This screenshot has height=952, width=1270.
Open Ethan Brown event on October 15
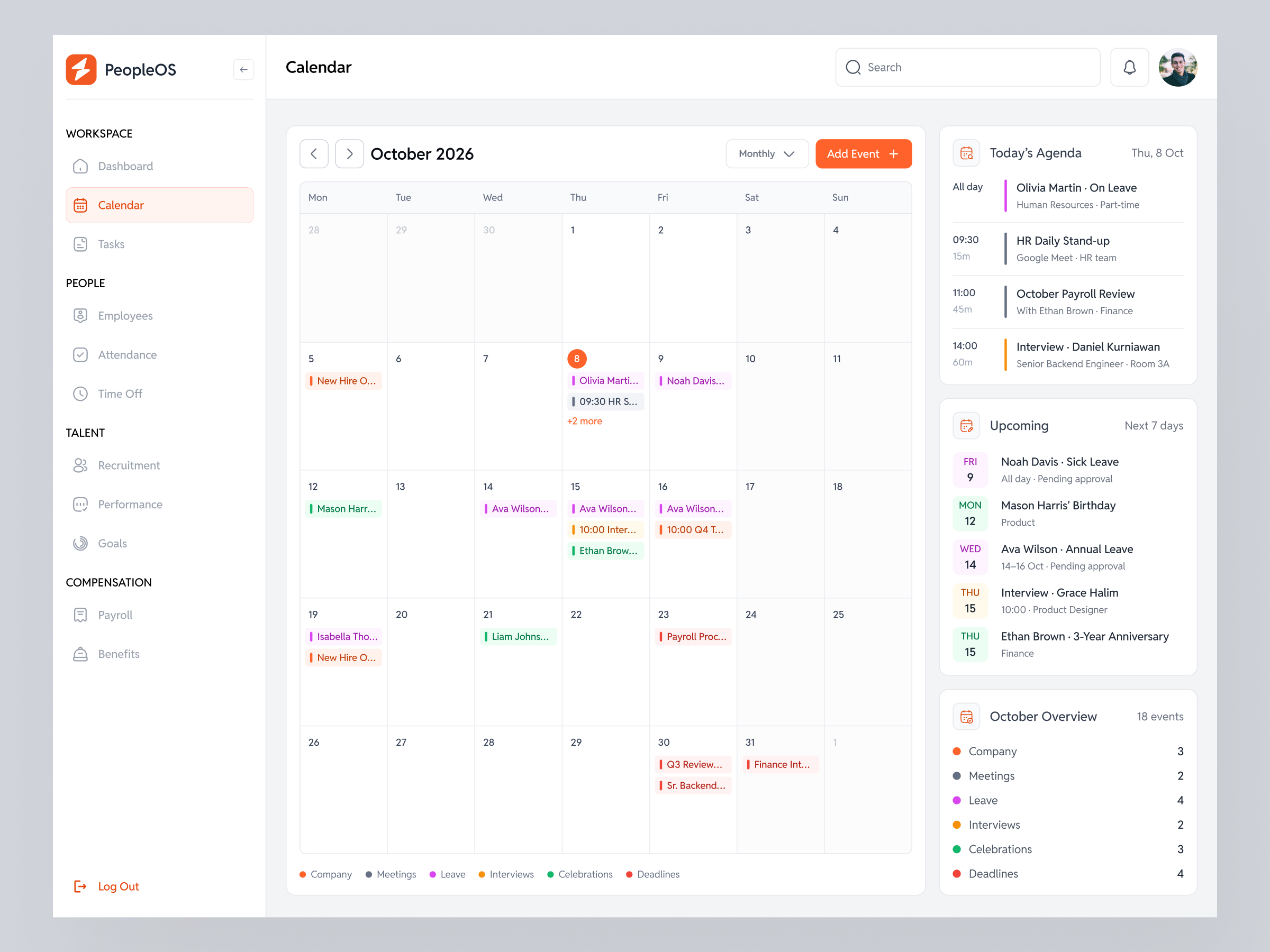tap(606, 551)
